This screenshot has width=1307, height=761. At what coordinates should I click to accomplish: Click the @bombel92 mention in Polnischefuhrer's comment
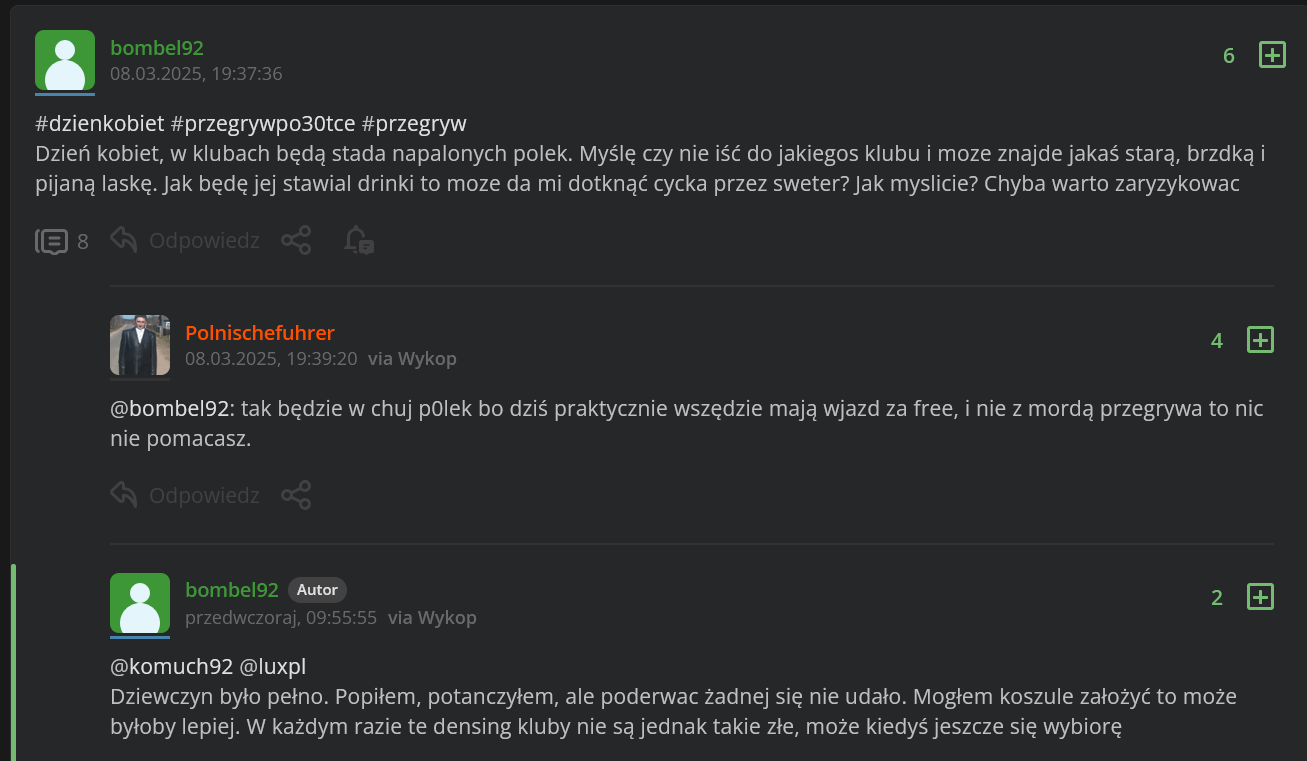tap(170, 409)
